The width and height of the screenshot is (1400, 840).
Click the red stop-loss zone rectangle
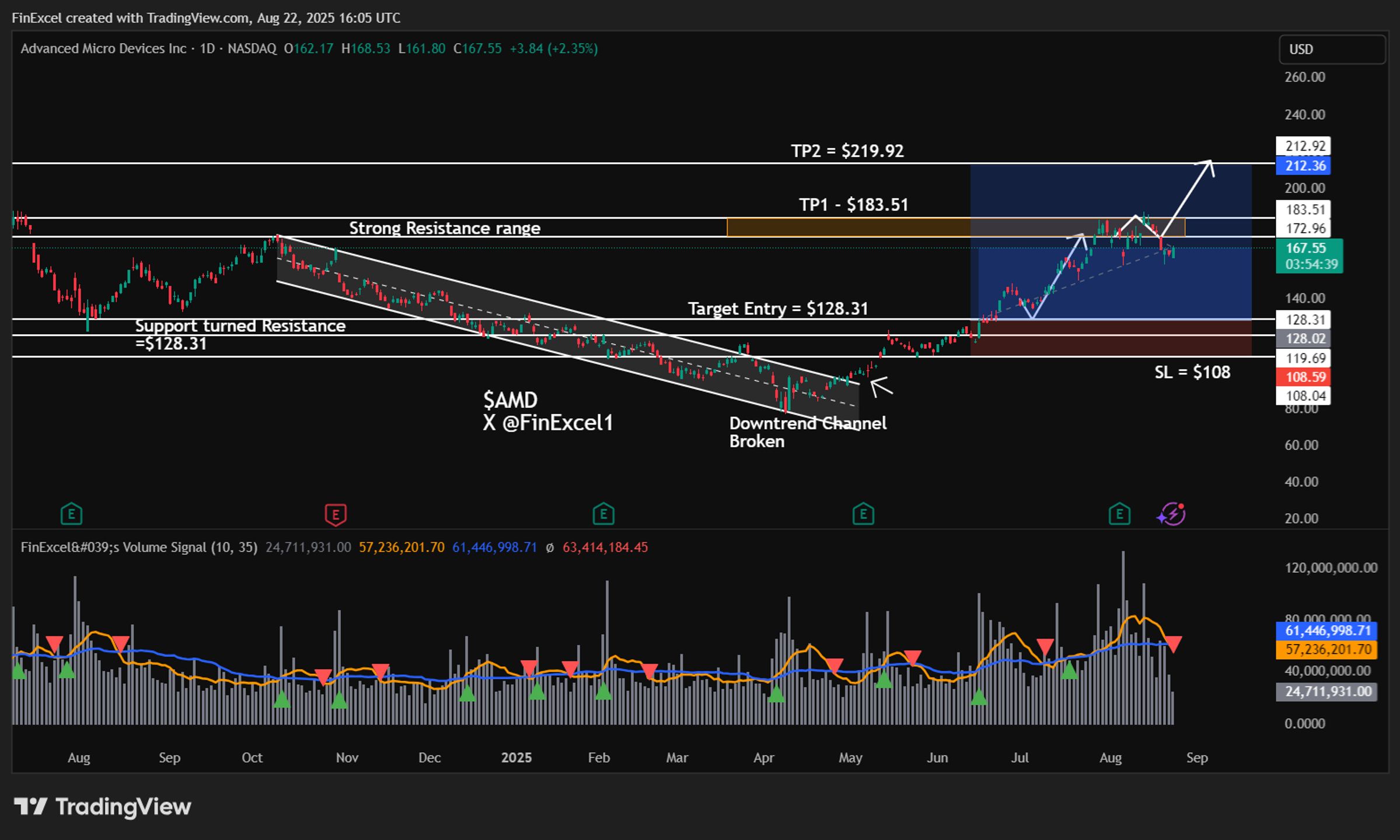pyautogui.click(x=1111, y=338)
